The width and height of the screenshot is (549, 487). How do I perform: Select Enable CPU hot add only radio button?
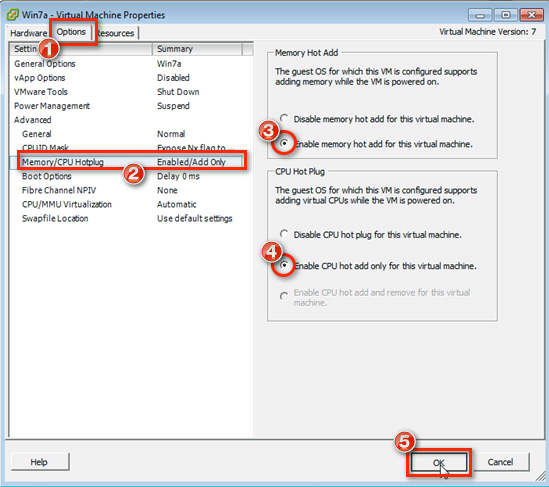coord(284,265)
